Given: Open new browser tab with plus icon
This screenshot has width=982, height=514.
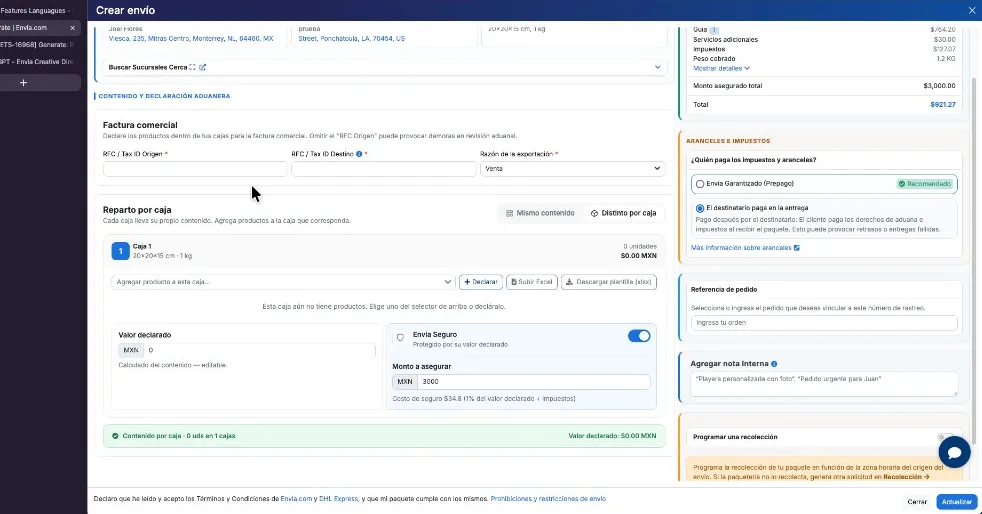Looking at the screenshot, I should 23,83.
